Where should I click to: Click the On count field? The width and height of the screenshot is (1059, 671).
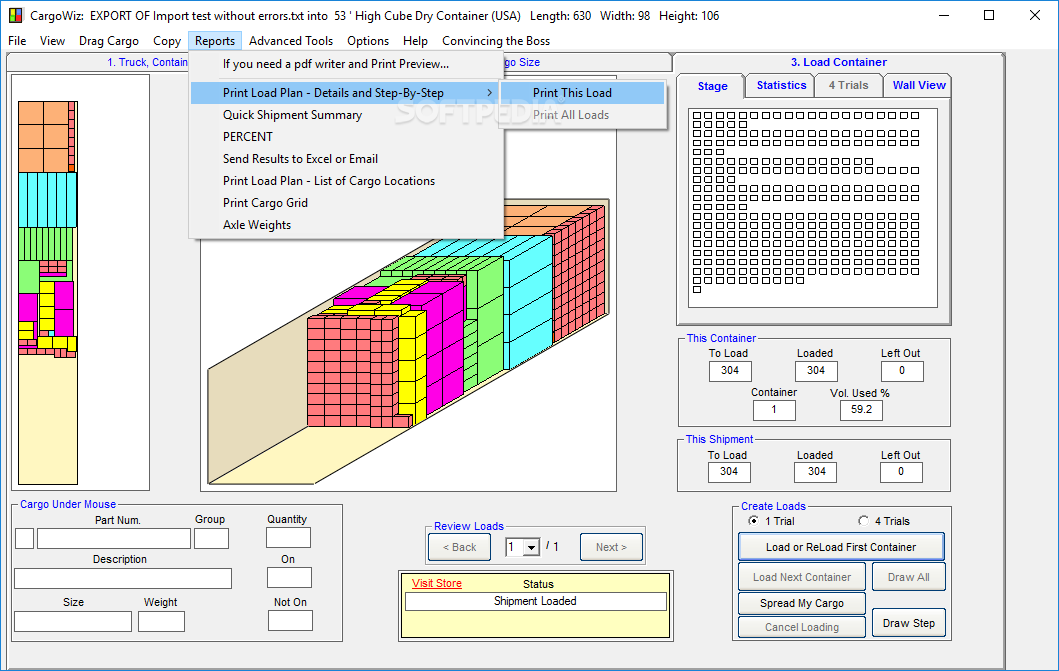(289, 578)
